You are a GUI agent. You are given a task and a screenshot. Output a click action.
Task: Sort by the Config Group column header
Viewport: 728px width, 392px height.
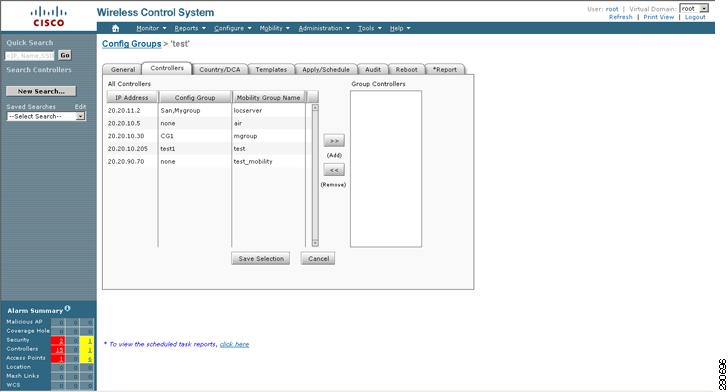click(x=195, y=98)
